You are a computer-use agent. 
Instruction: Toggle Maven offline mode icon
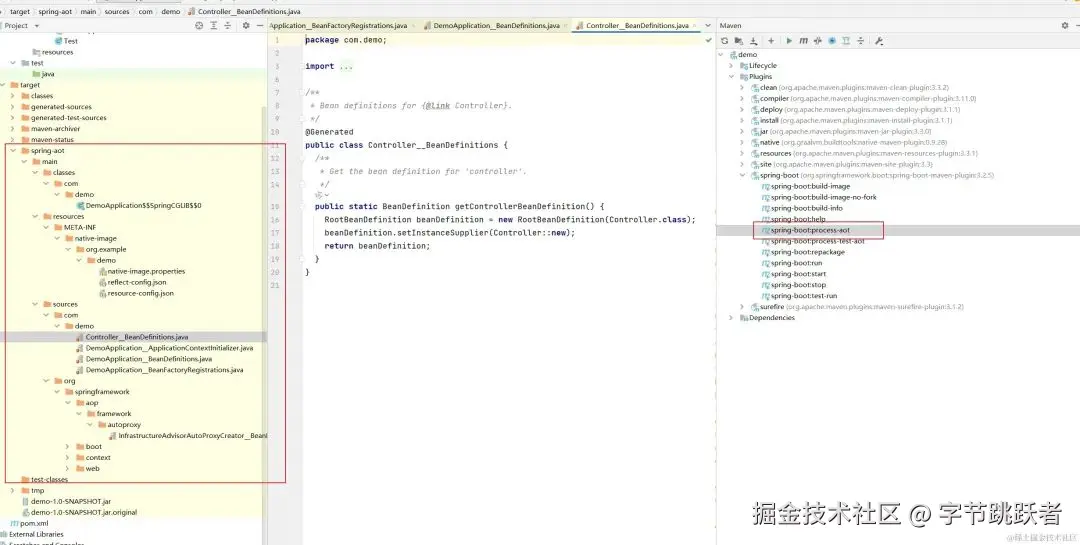tap(818, 41)
